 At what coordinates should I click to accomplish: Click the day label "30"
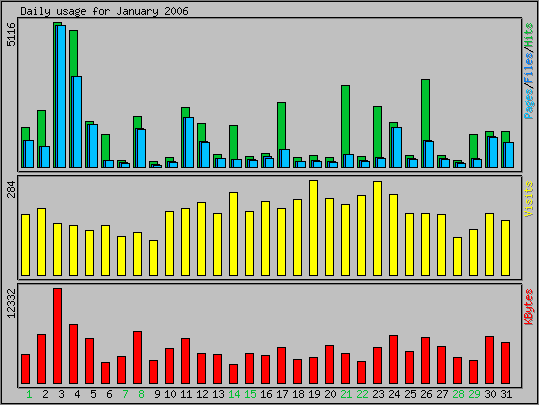490,394
